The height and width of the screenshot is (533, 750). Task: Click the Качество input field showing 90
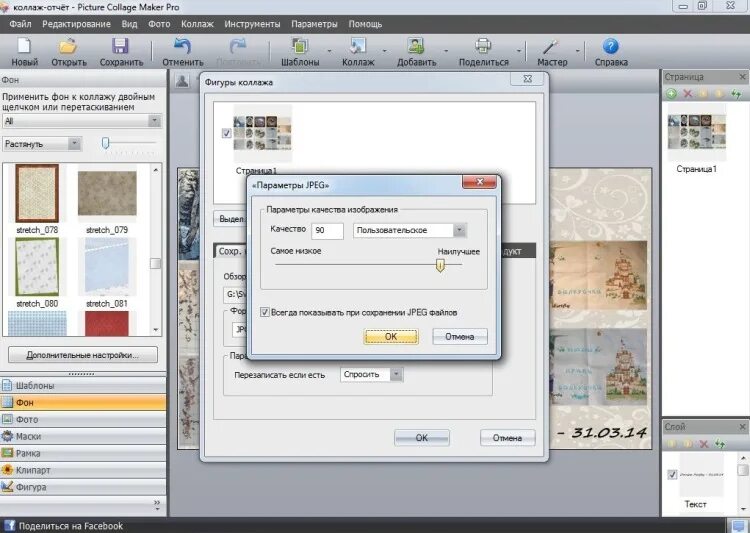coord(327,230)
